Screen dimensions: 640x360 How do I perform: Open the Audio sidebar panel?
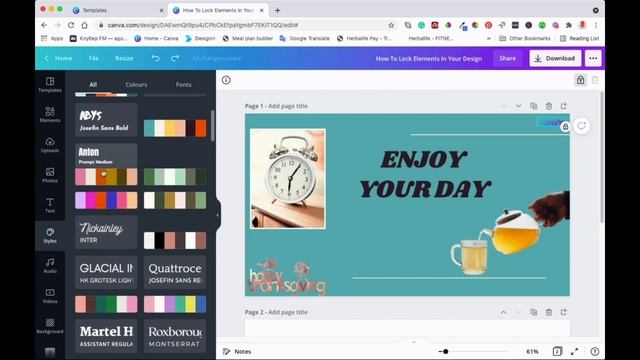tap(50, 266)
